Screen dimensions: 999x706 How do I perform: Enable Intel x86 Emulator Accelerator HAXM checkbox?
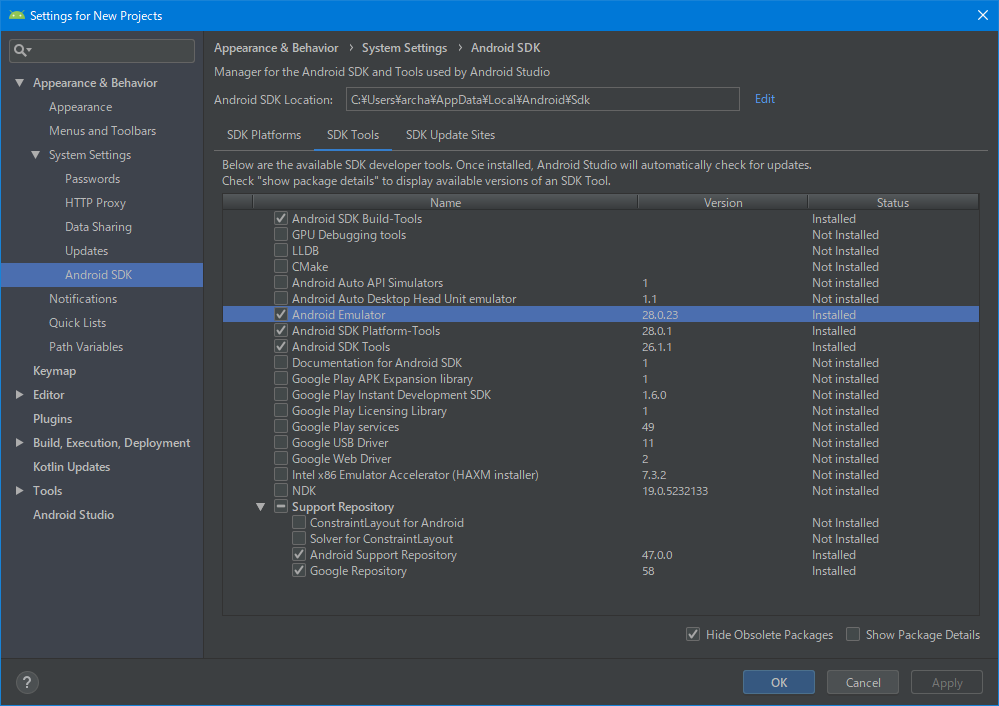click(x=281, y=475)
